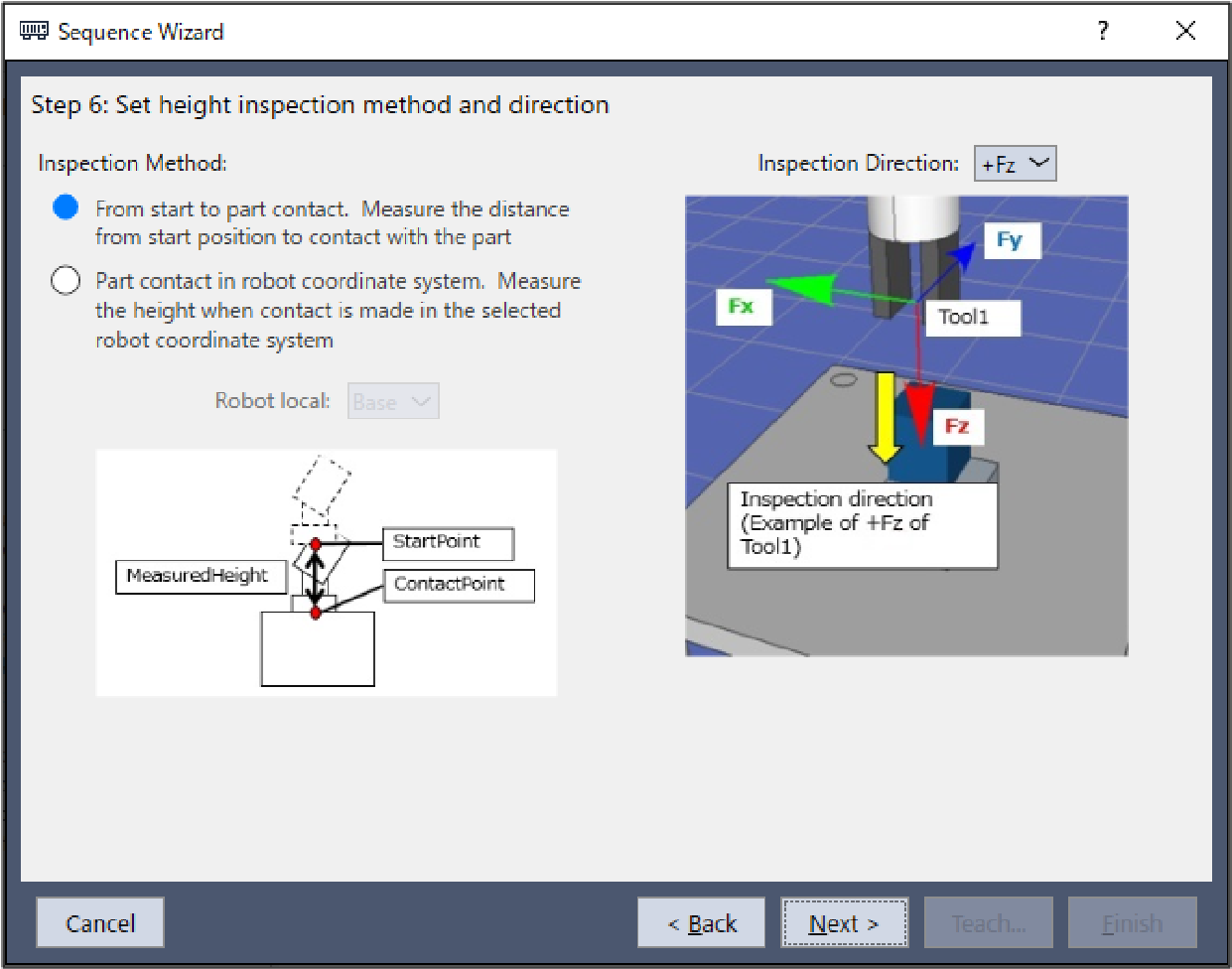Click the MeasuredHeight label in the diagram
1232x969 pixels.
(200, 576)
